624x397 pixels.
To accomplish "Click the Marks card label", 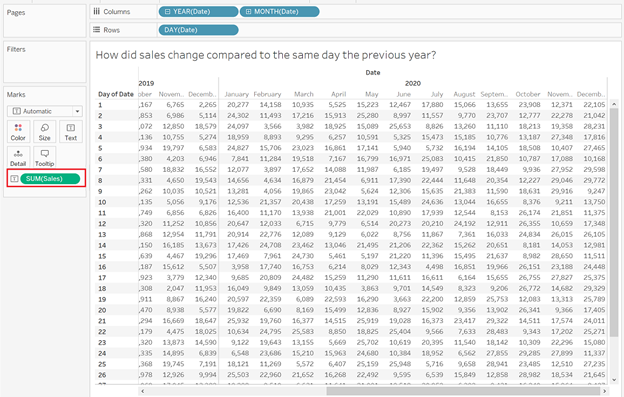I will pyautogui.click(x=16, y=94).
